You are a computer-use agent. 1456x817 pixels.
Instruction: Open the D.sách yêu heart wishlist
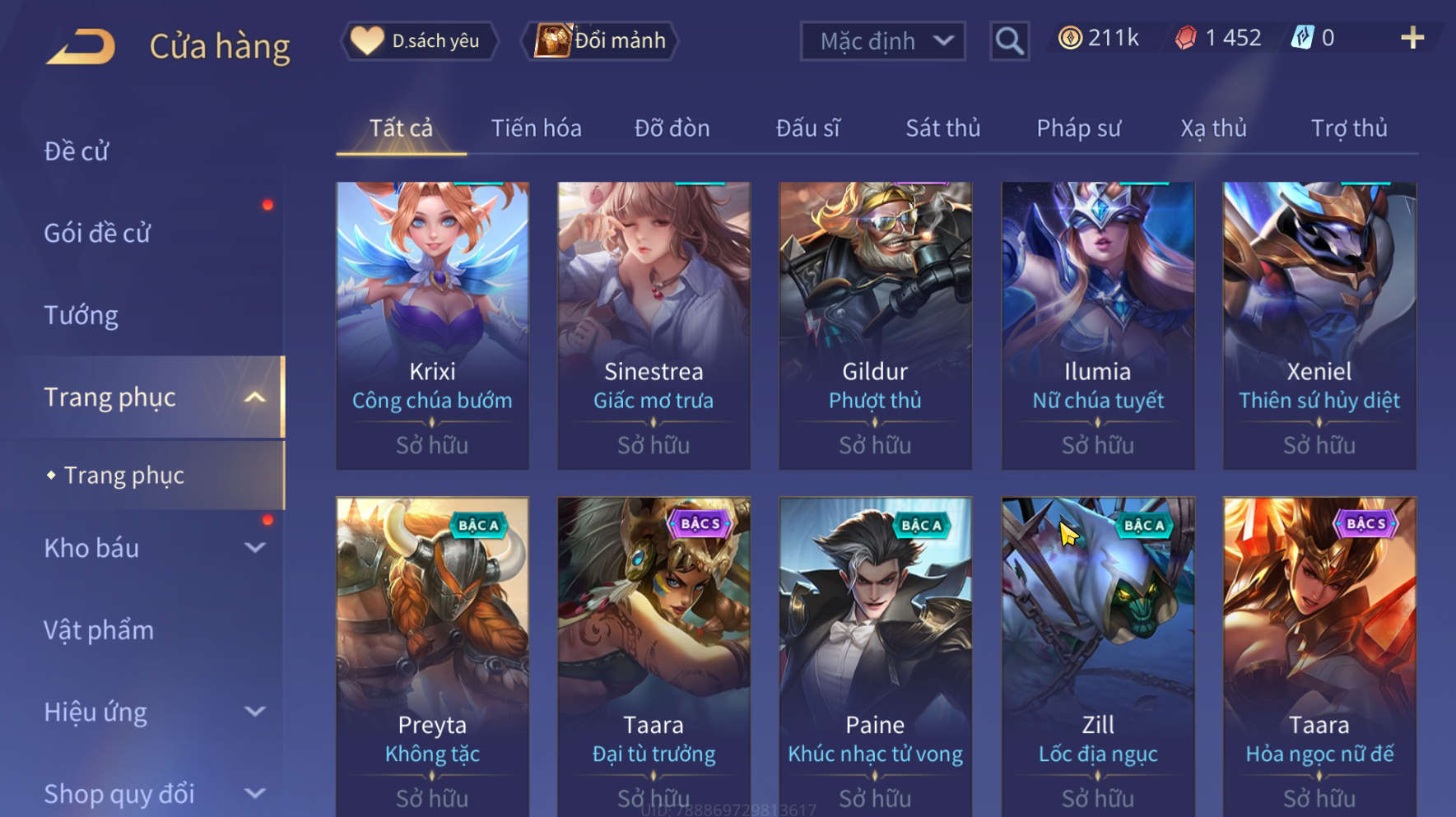coord(420,40)
